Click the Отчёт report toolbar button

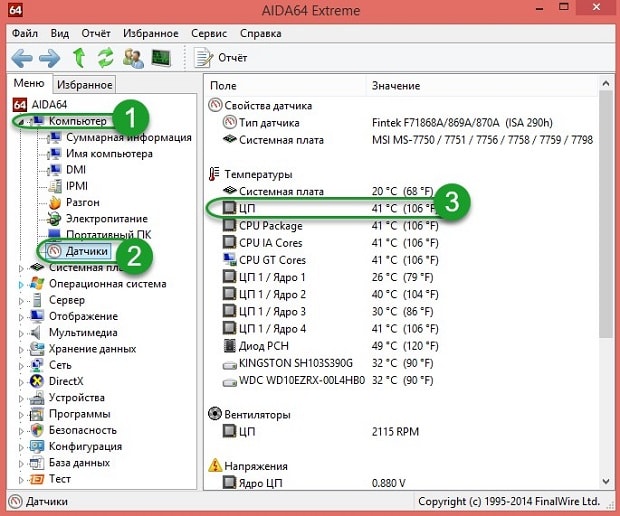click(x=221, y=58)
